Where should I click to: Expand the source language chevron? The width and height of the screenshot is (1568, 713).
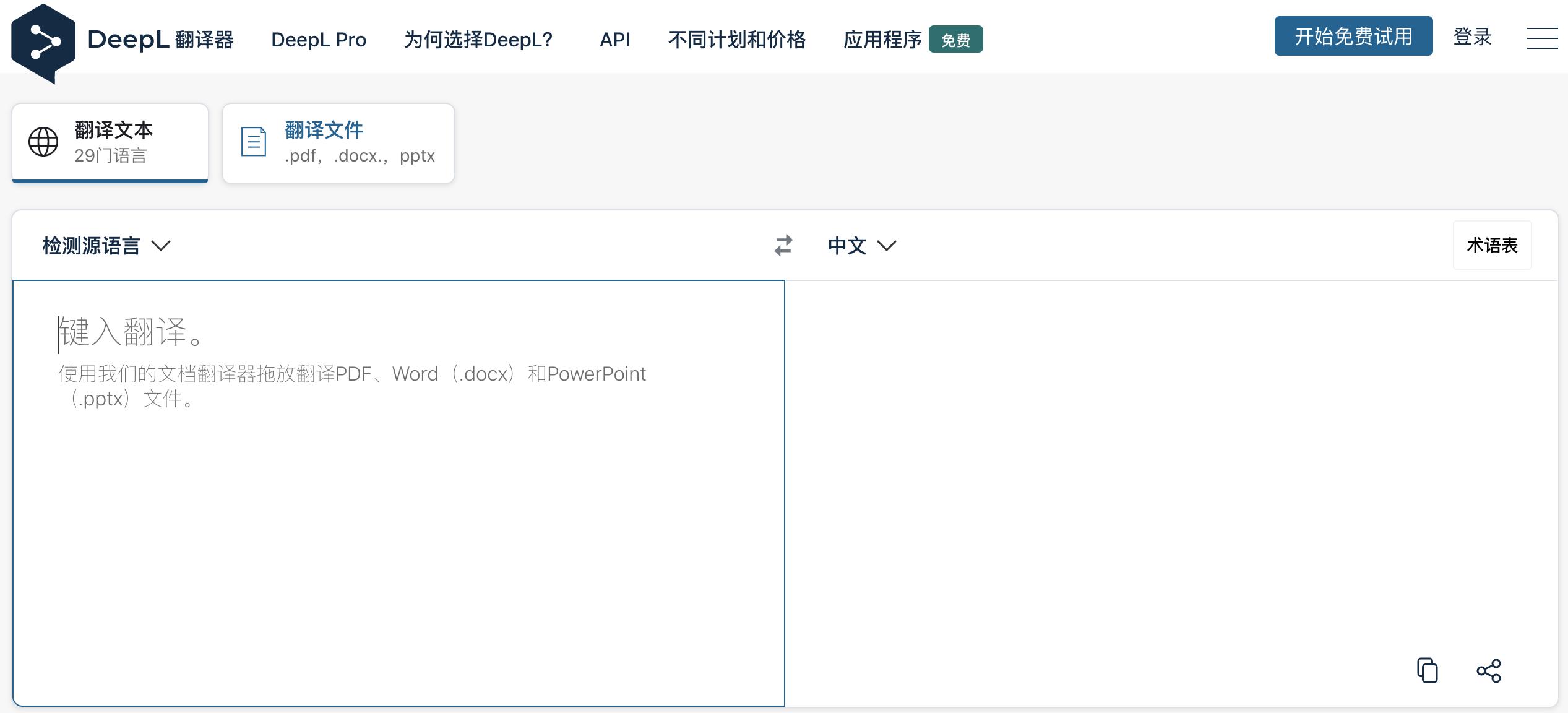click(162, 246)
